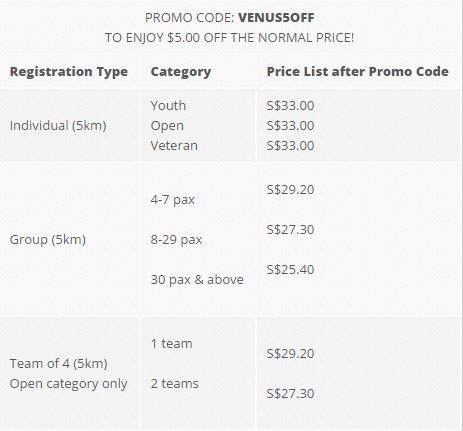Screen dimensions: 463x431
Task: Select the 2 teams category
Action: pyautogui.click(x=174, y=384)
